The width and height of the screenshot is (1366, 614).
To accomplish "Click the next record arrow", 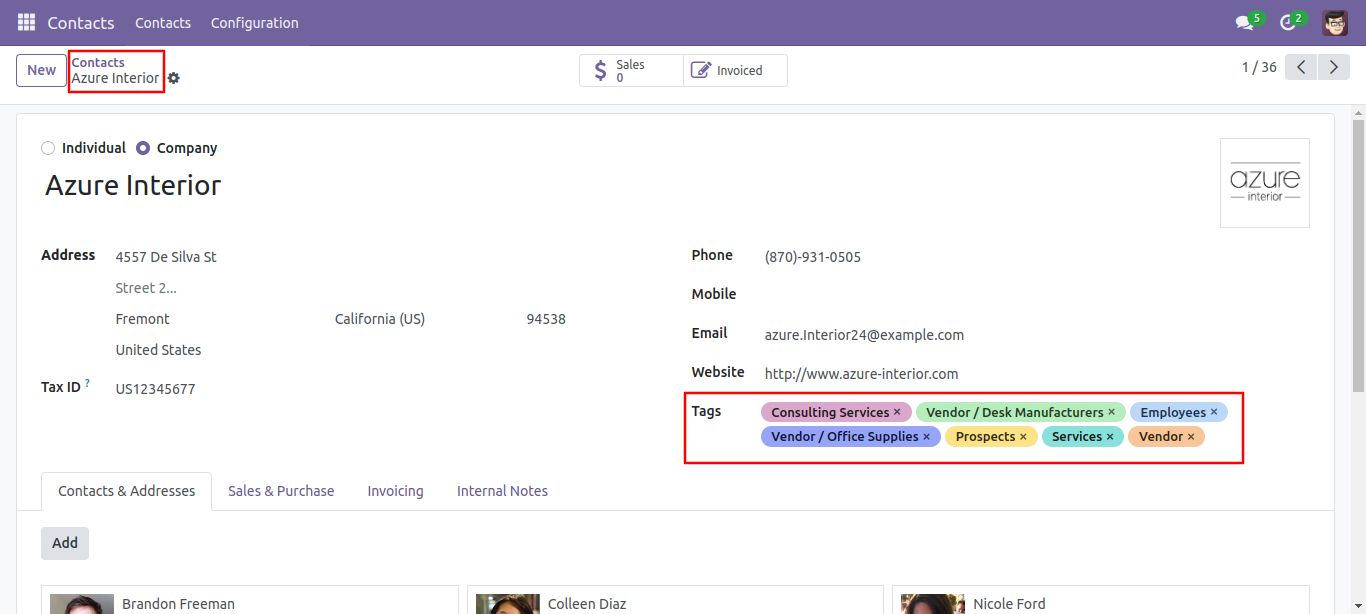I will (1333, 67).
